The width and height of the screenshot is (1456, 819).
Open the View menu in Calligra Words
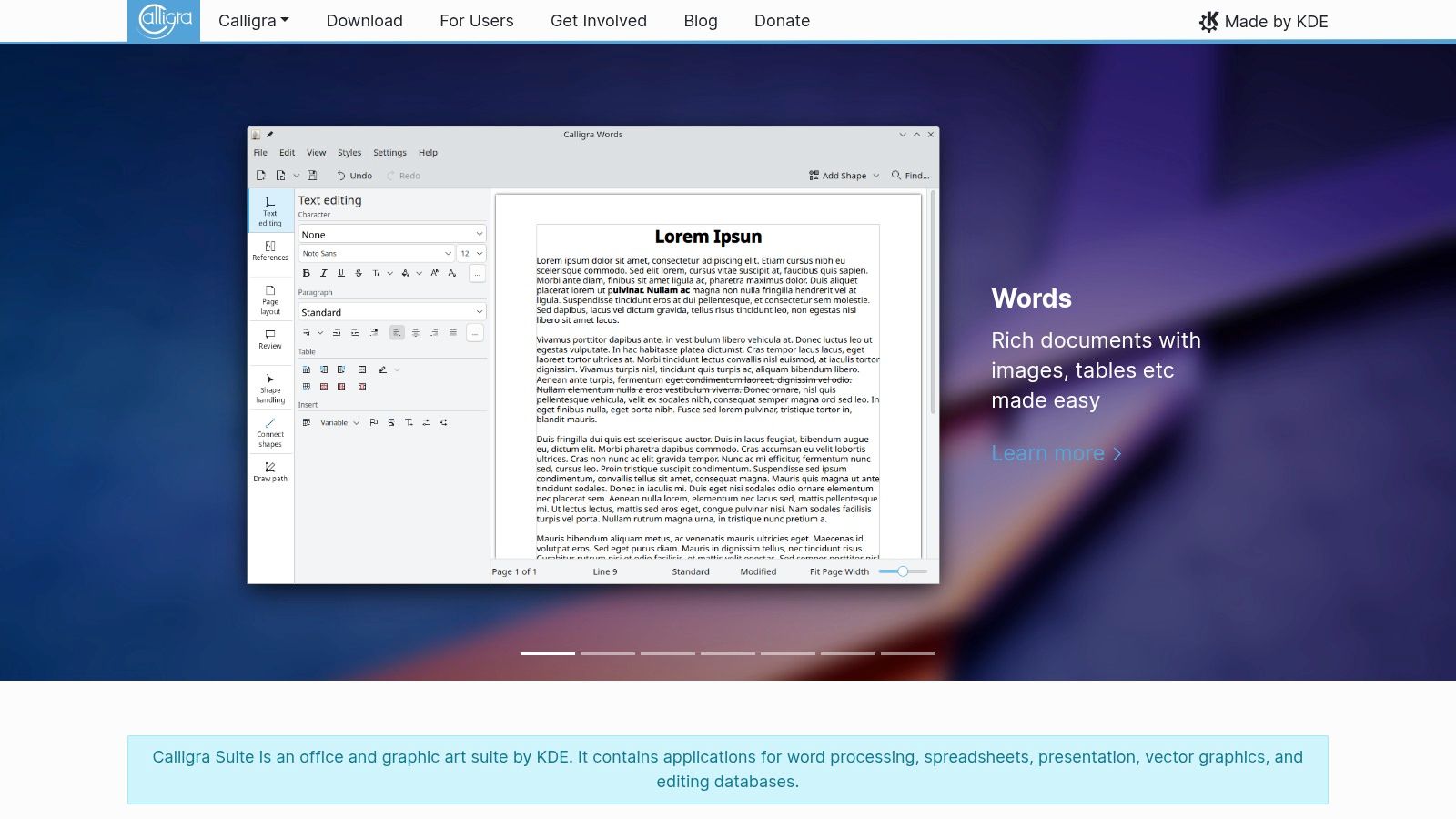[316, 153]
